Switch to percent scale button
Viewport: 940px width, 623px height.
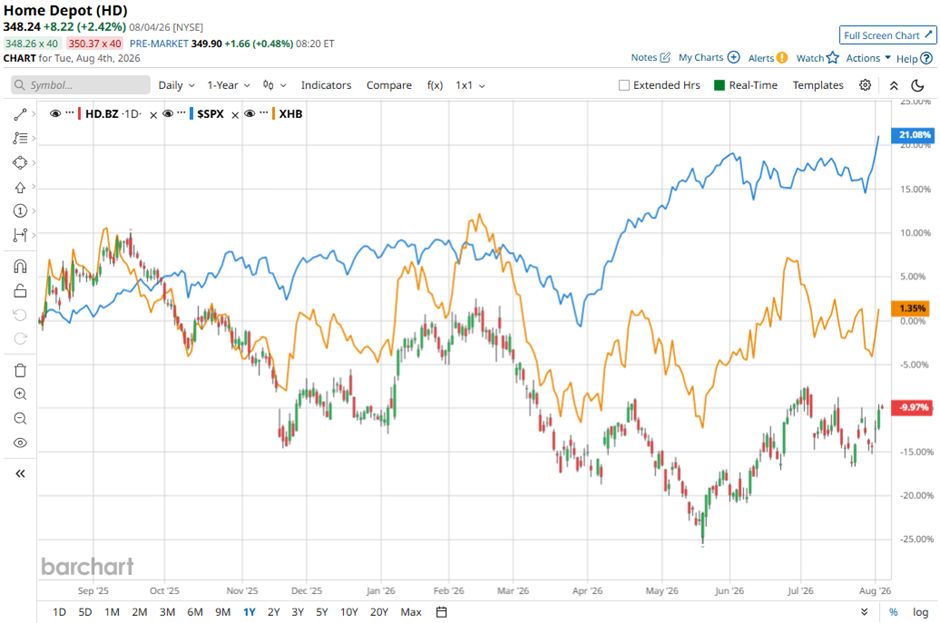tap(893, 612)
